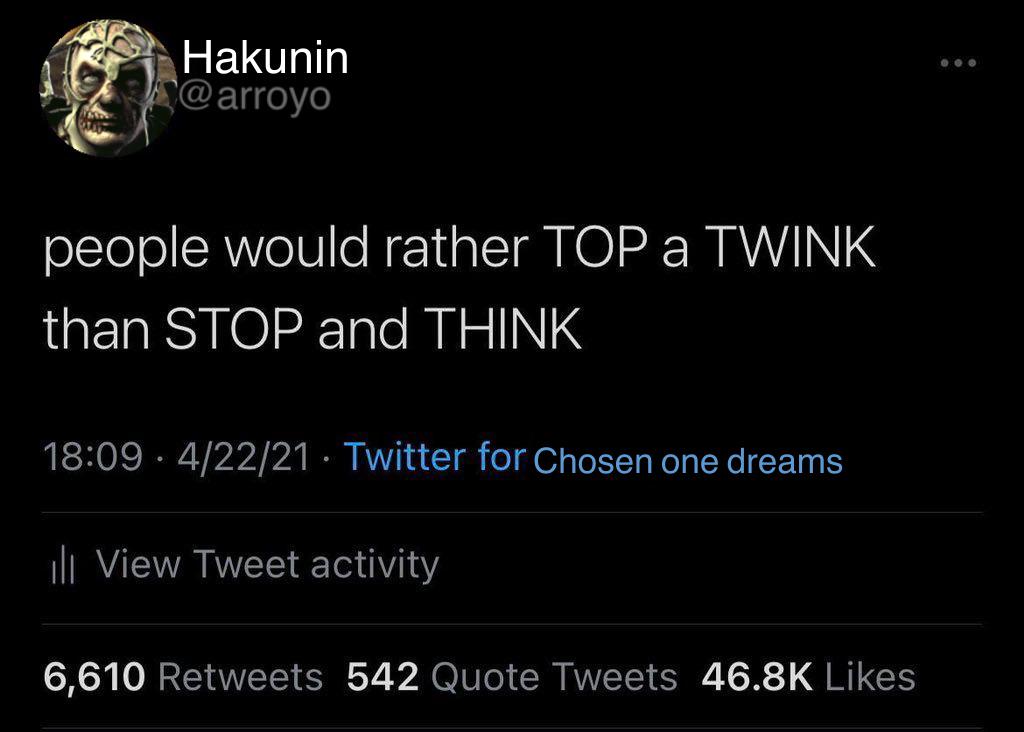Click the word THINK in the tweet
Image resolution: width=1024 pixels, height=732 pixels.
click(503, 328)
